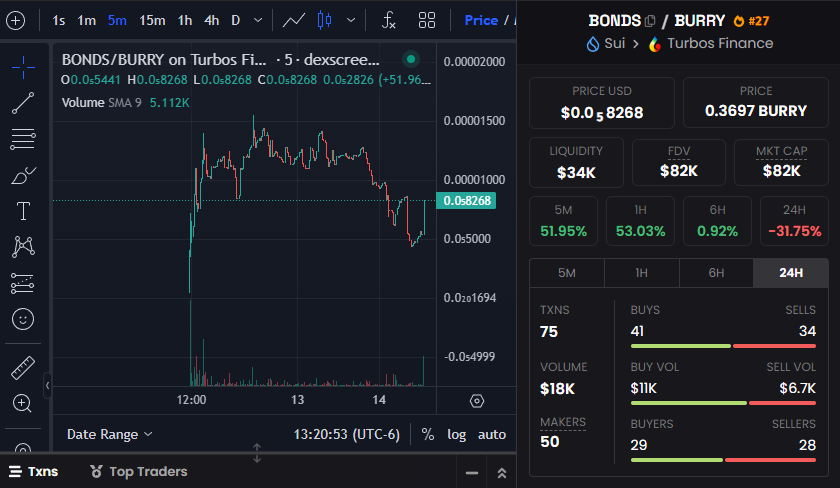The image size is (840, 488).
Task: Click the 24H -31.75% change card
Action: (794, 221)
